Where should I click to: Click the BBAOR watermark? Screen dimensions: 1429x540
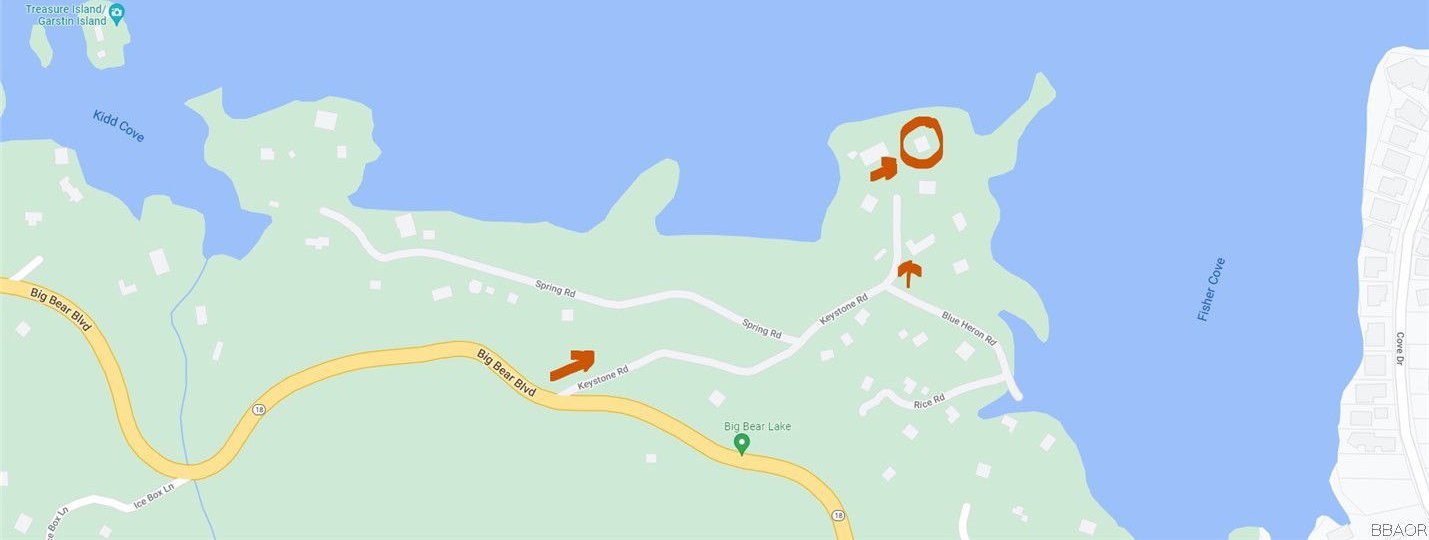coord(1398,530)
